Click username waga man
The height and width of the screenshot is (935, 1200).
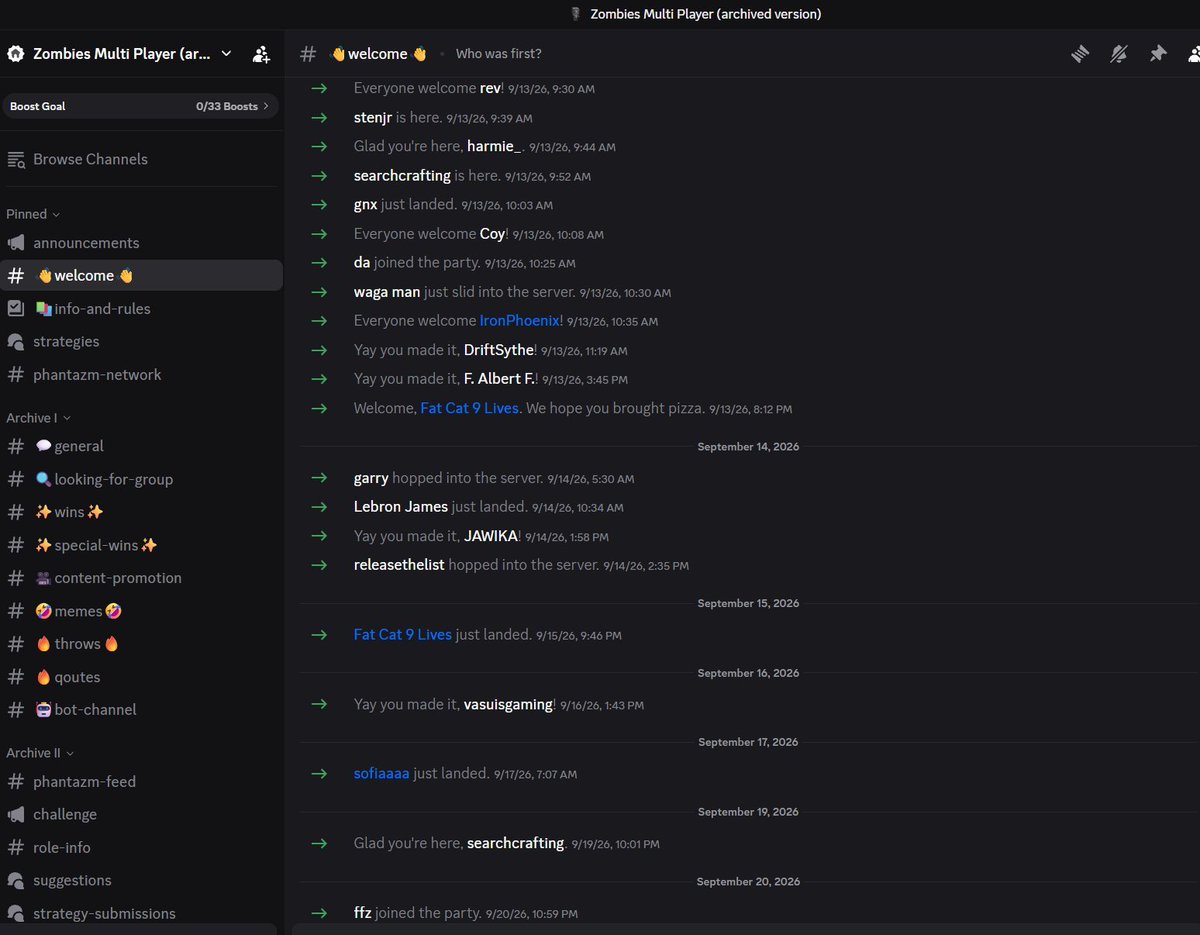(387, 292)
